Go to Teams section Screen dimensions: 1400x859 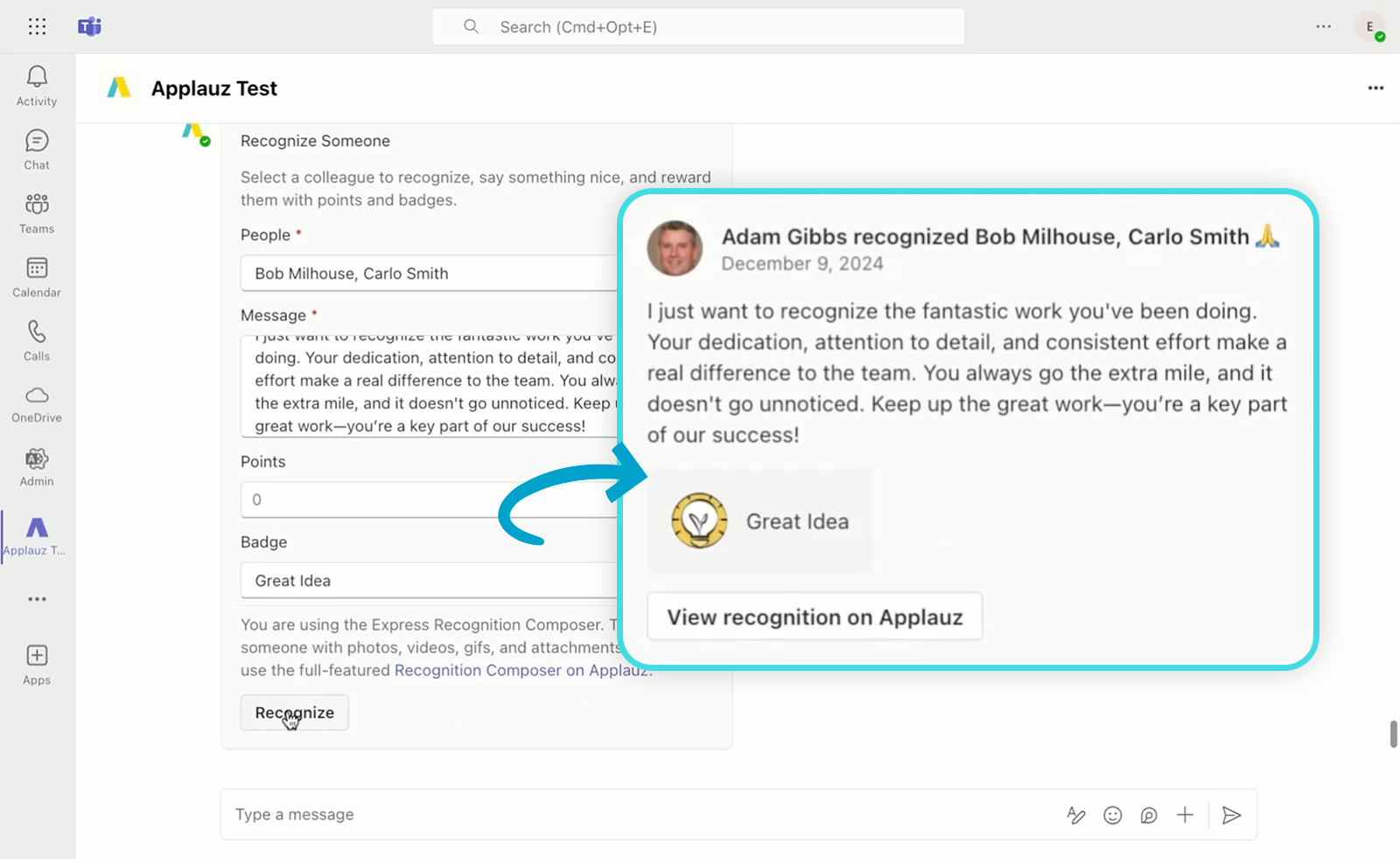pos(37,205)
